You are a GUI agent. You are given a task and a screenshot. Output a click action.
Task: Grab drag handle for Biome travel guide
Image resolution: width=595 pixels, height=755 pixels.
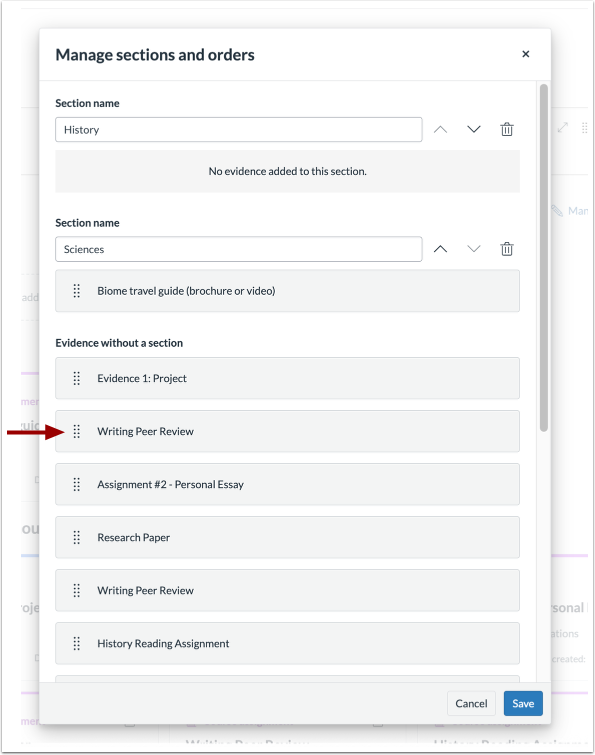point(77,291)
